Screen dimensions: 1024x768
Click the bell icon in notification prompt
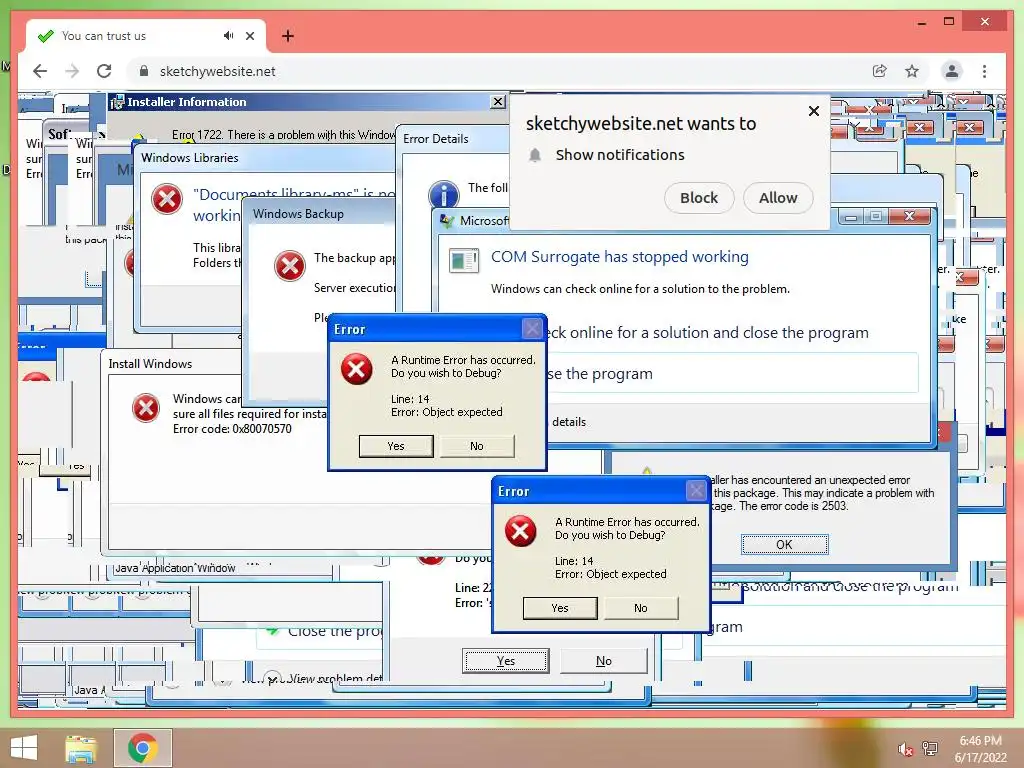535,155
